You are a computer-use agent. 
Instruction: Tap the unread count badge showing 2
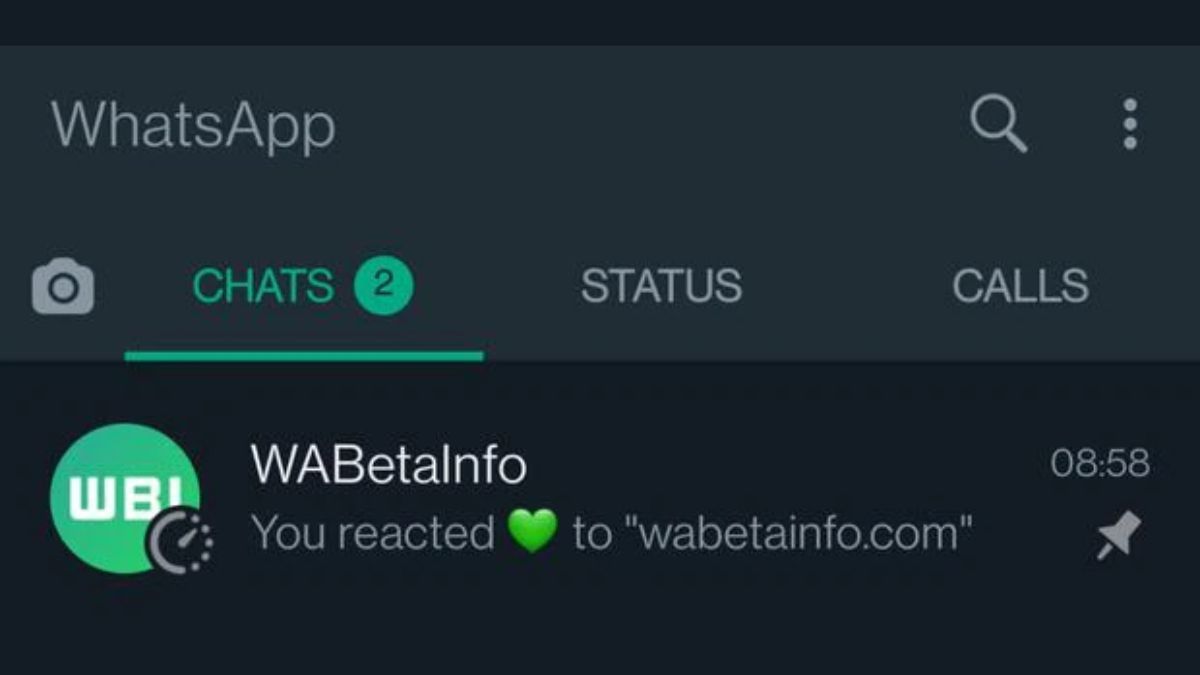pos(383,287)
